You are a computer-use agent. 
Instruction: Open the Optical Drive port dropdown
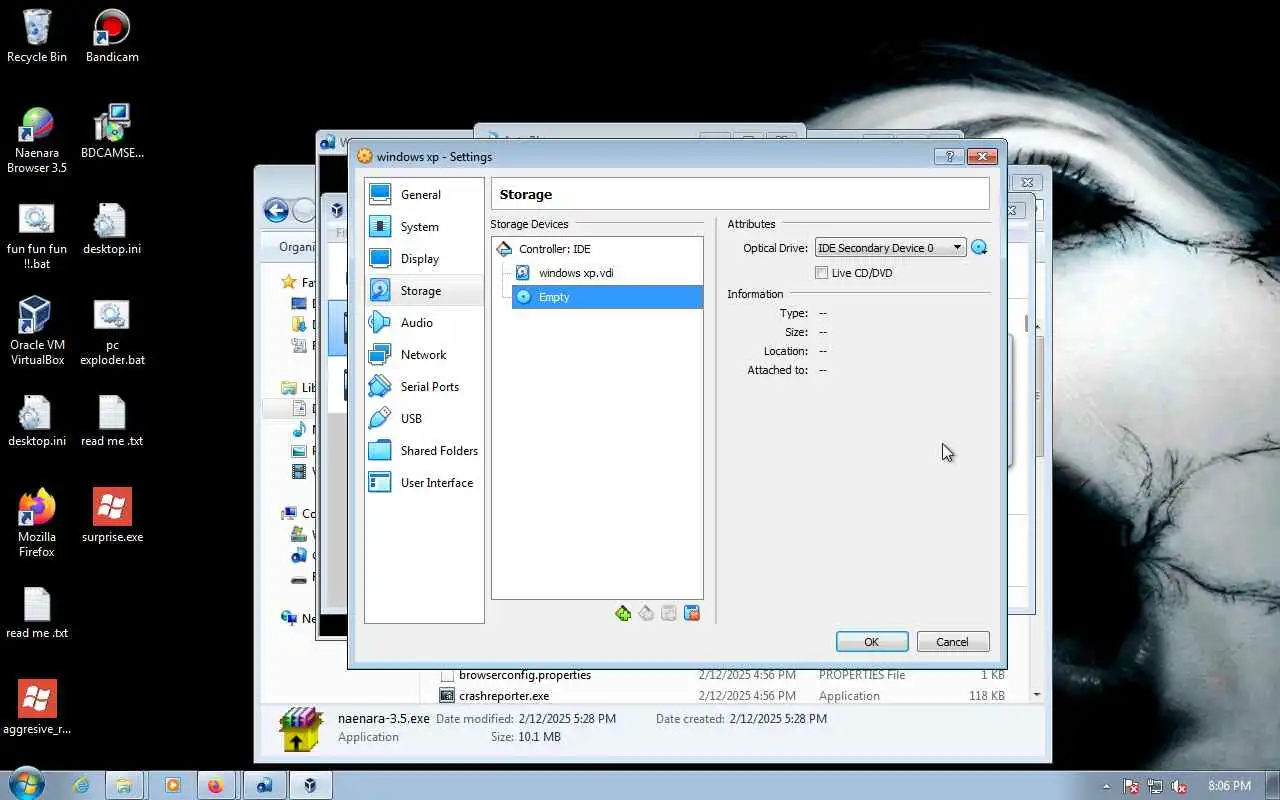tap(890, 248)
